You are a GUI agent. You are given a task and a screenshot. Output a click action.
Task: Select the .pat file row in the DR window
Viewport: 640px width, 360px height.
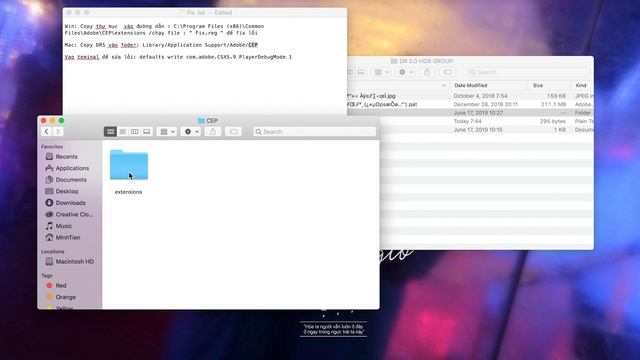(470, 104)
